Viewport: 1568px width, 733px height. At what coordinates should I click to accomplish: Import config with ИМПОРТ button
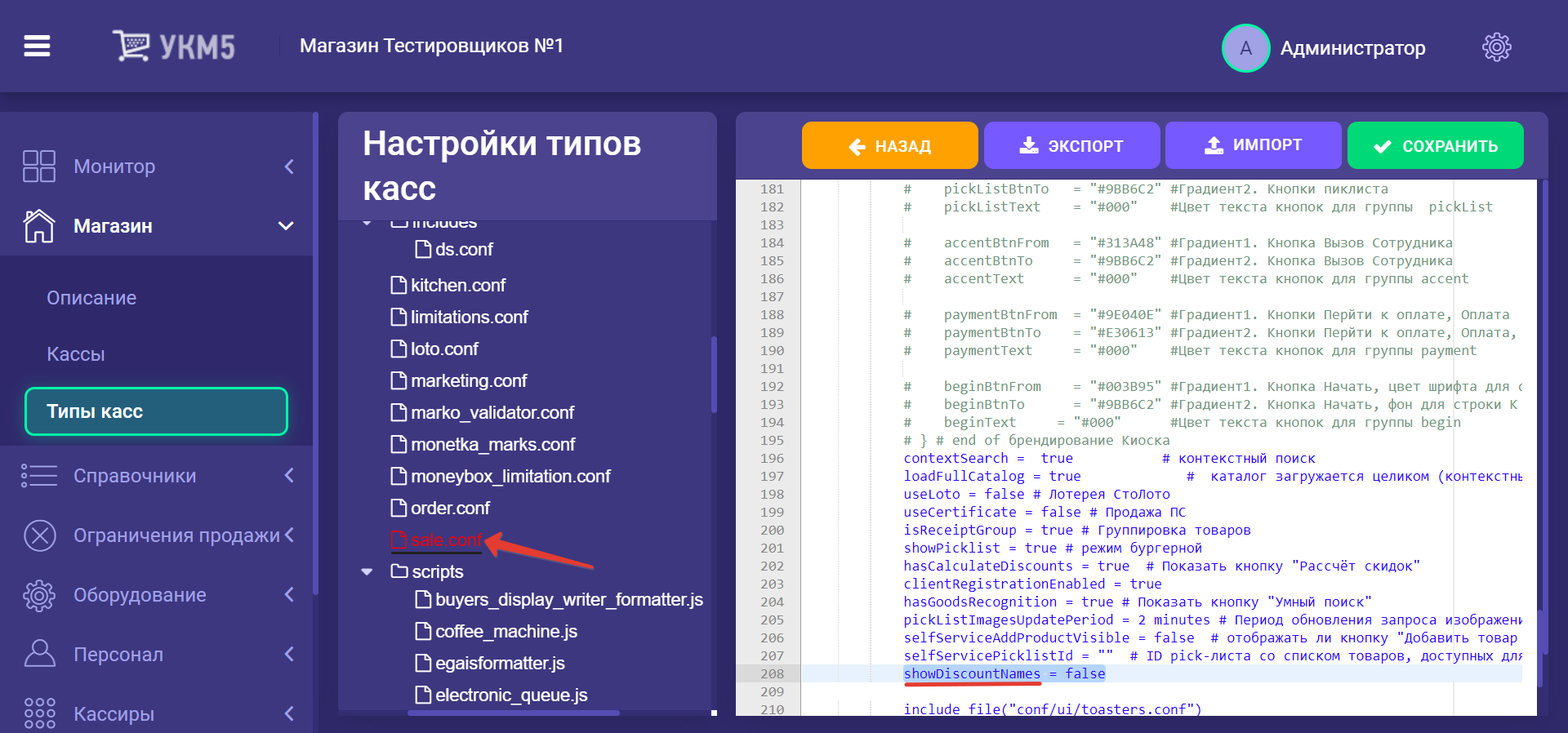1253,145
